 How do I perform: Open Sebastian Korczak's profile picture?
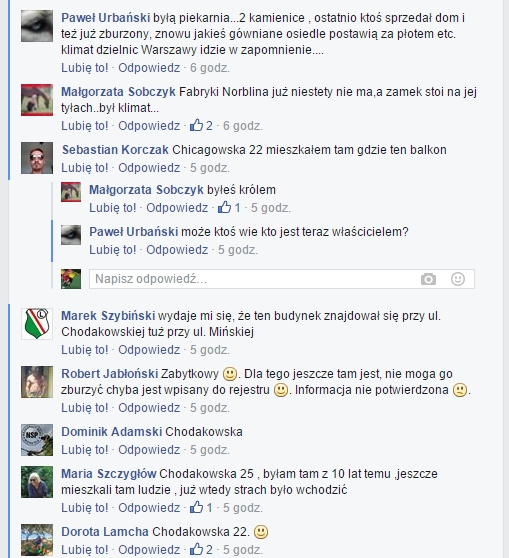37,158
